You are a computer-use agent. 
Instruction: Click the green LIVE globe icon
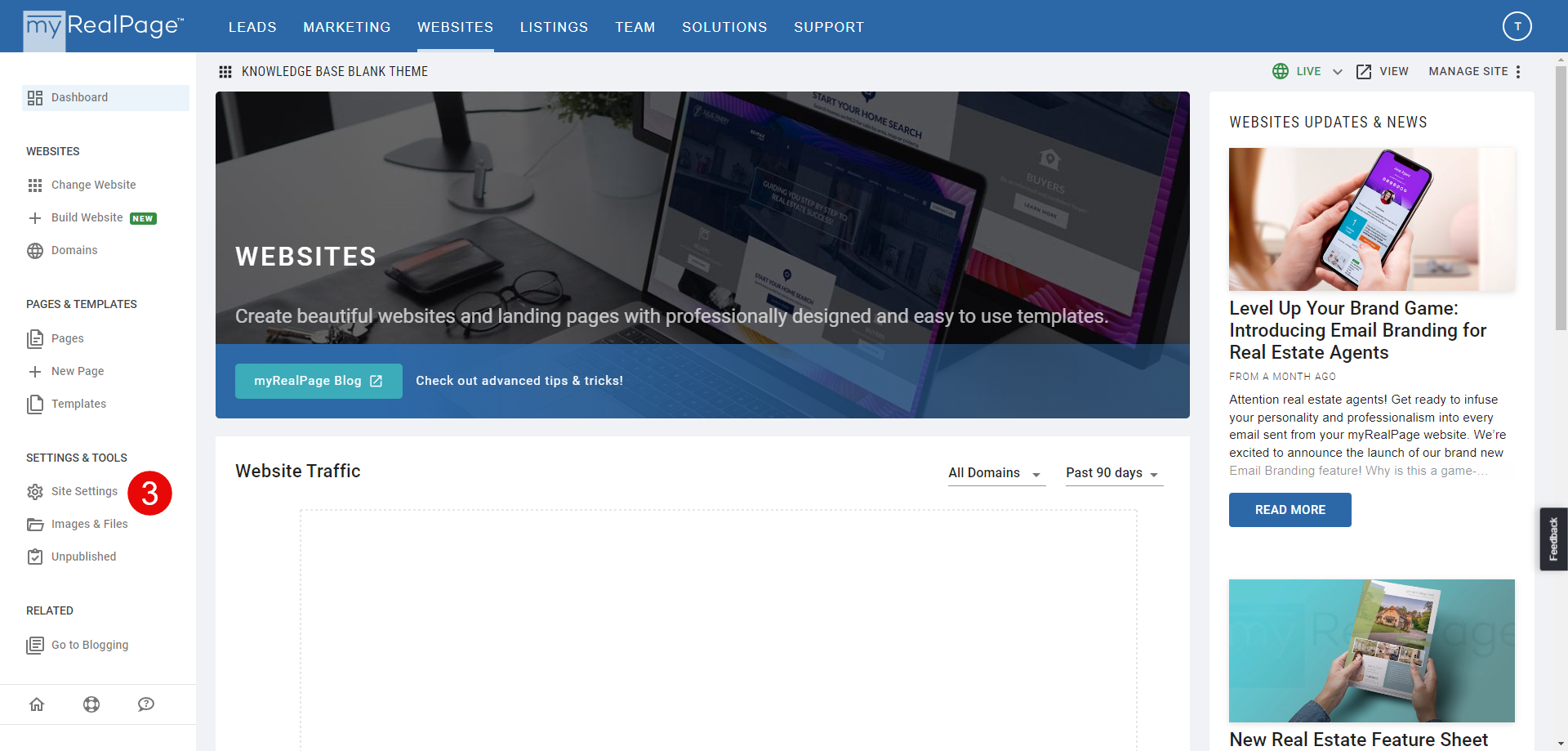tap(1281, 71)
